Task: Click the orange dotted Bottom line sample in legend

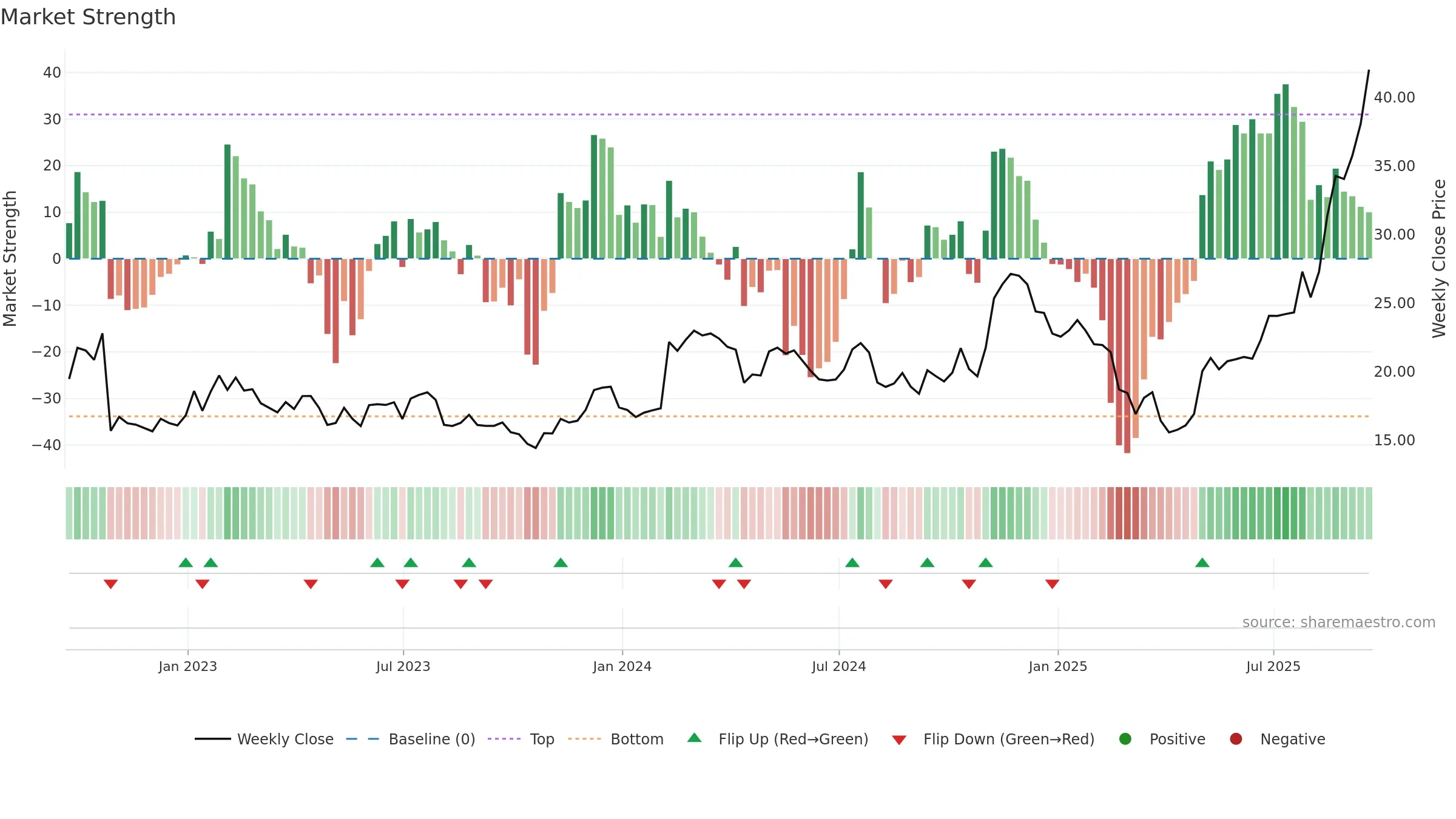Action: click(584, 739)
